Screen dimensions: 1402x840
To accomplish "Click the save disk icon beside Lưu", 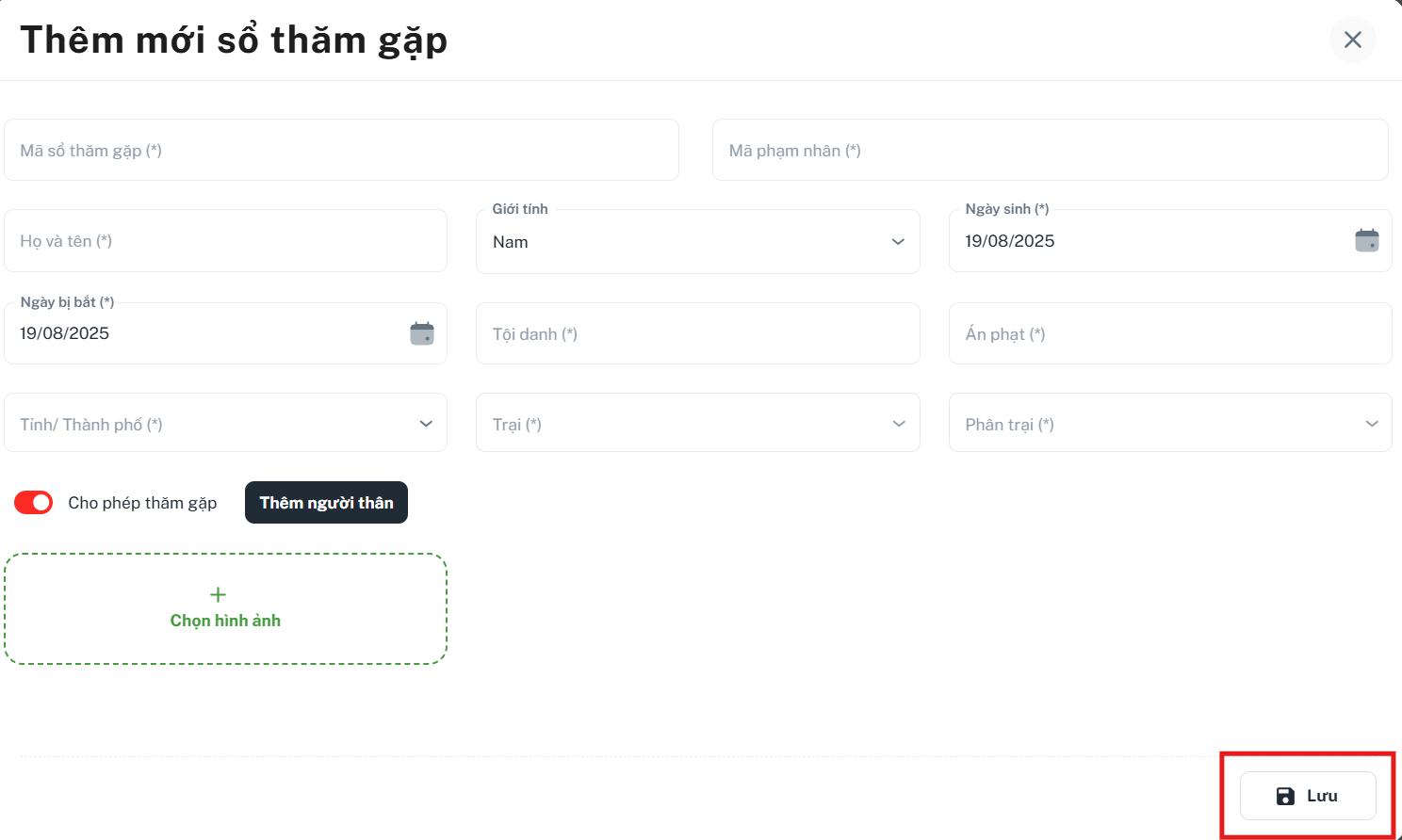I will tap(1285, 797).
